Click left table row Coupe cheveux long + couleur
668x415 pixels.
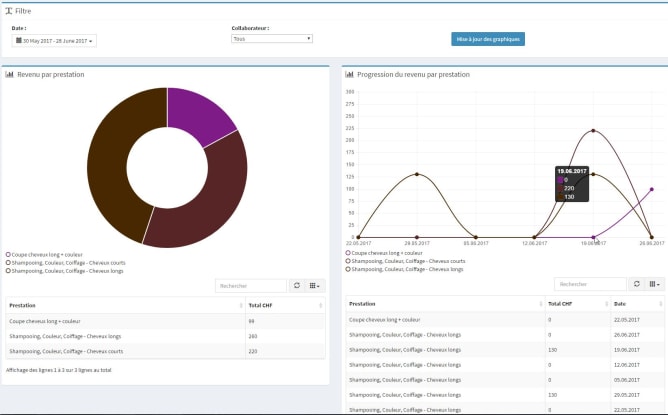[x=165, y=321]
